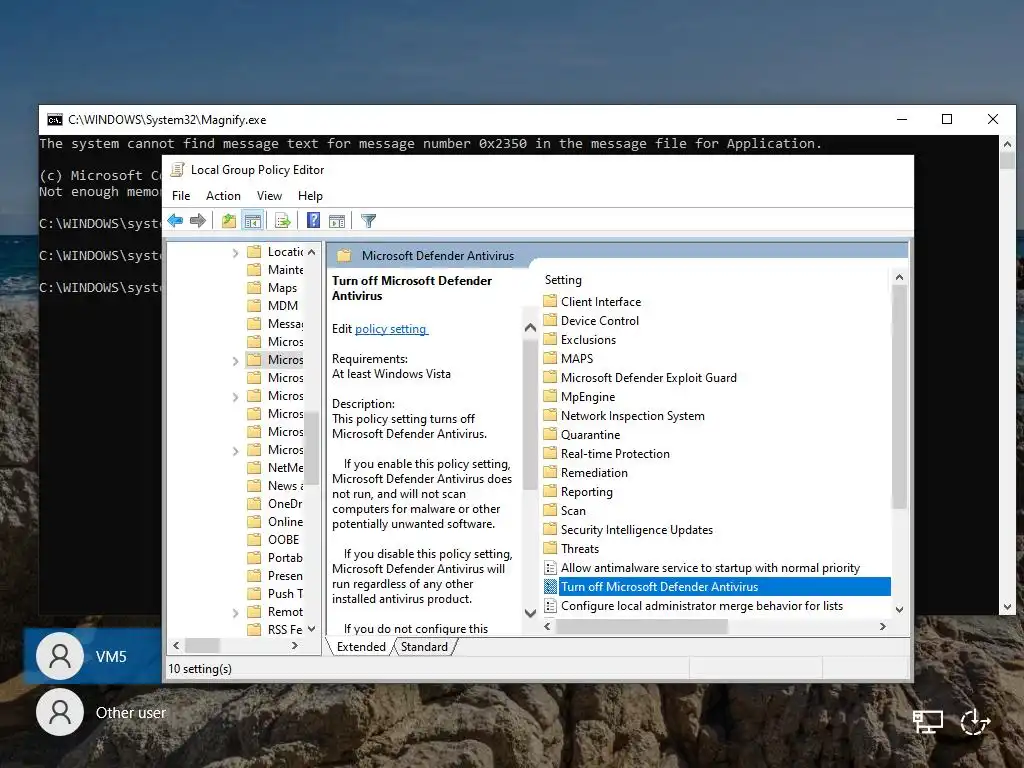The height and width of the screenshot is (768, 1024).
Task: Toggle the Show/Hide Console Tree icon
Action: (x=253, y=221)
